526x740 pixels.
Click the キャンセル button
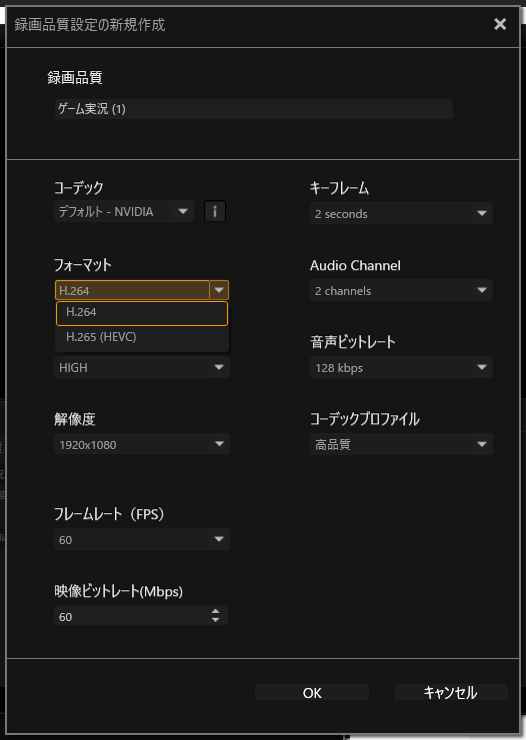pos(451,693)
